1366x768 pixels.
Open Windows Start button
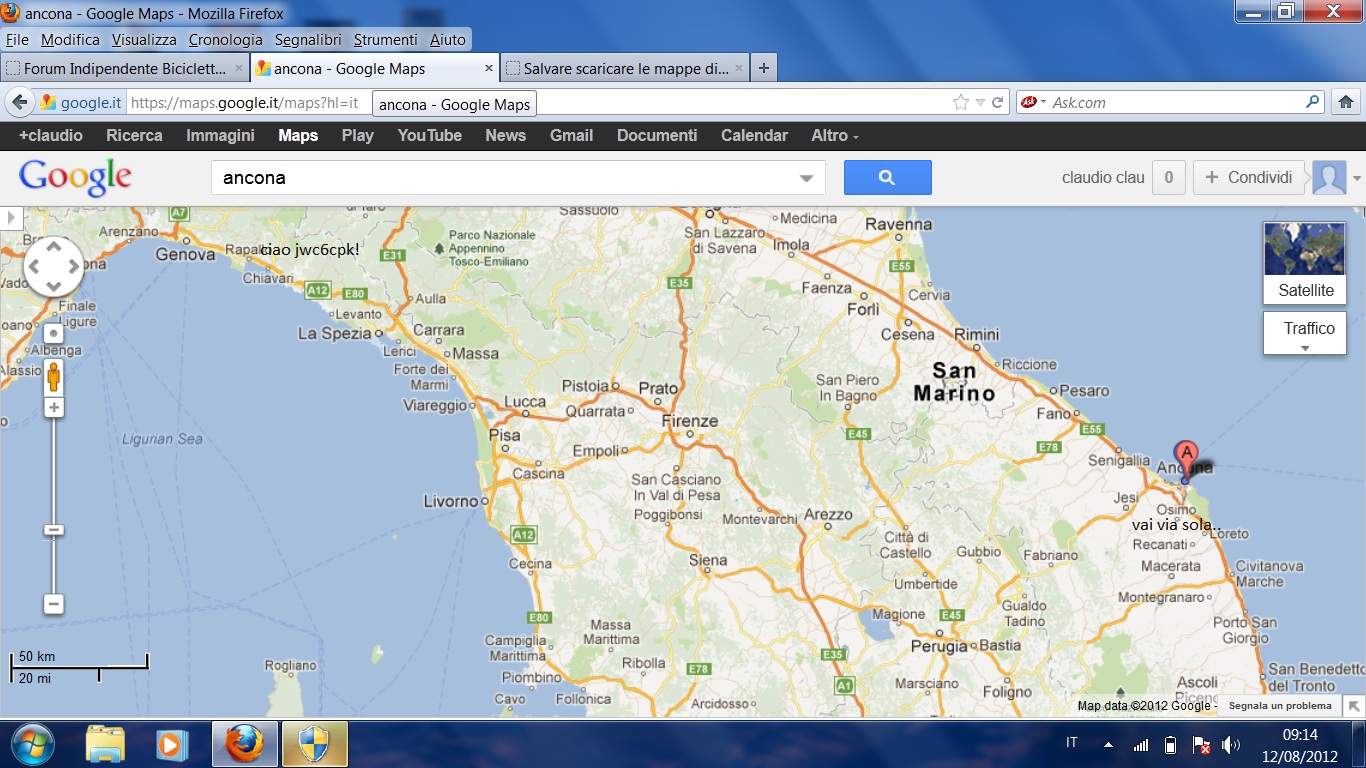coord(31,743)
